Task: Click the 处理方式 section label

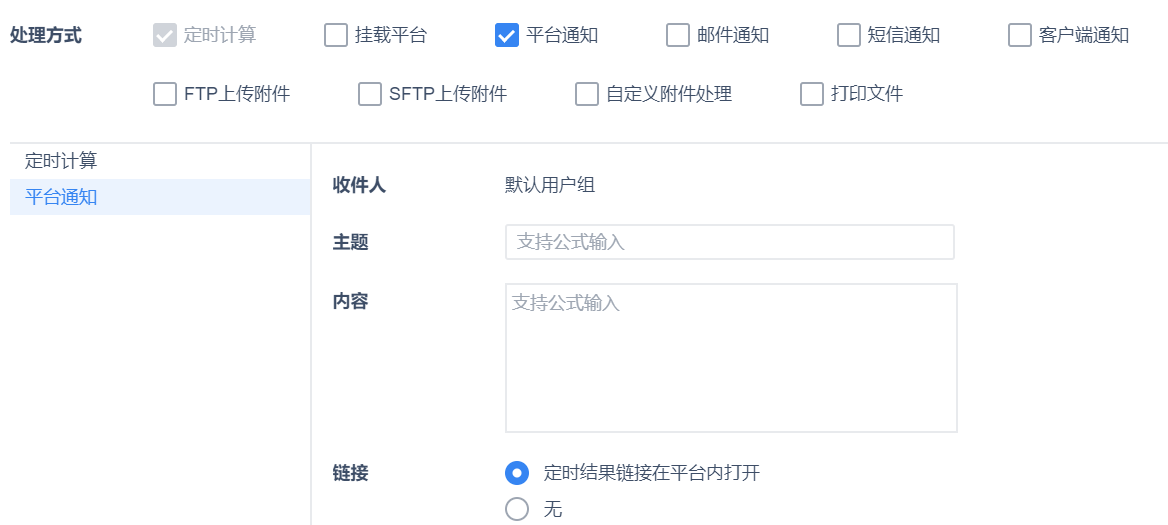Action: 46,35
